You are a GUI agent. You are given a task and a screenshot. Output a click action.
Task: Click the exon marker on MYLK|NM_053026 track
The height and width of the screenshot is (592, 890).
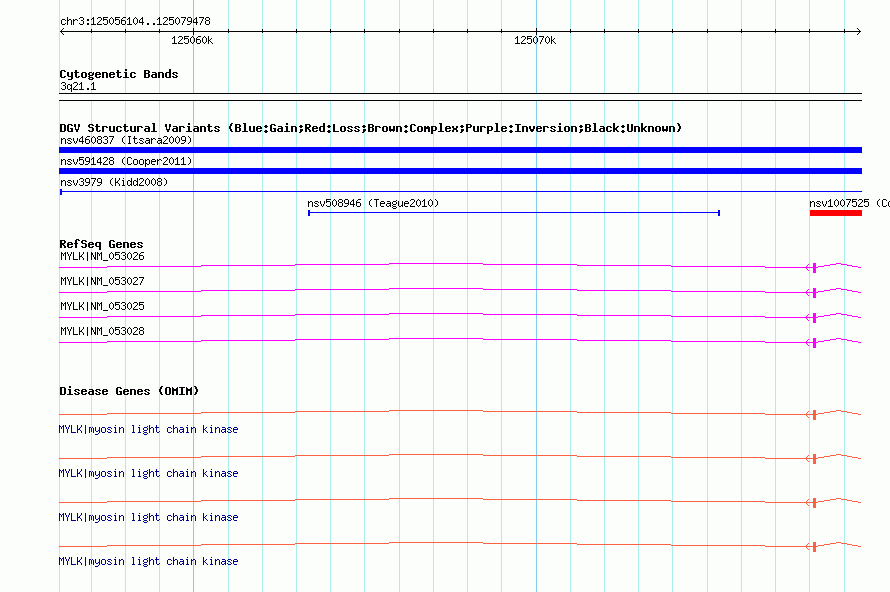click(814, 267)
